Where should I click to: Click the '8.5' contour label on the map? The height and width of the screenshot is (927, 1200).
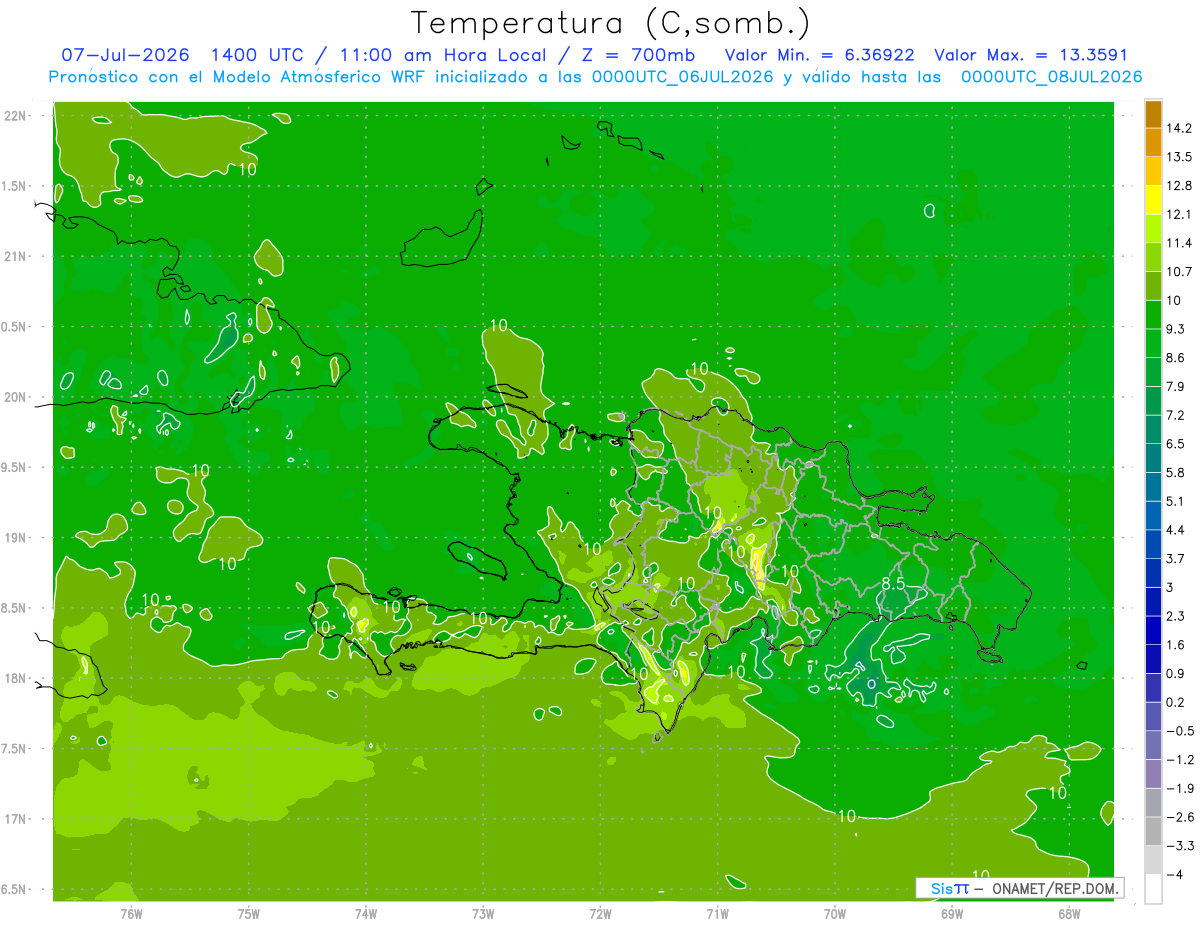point(893,584)
